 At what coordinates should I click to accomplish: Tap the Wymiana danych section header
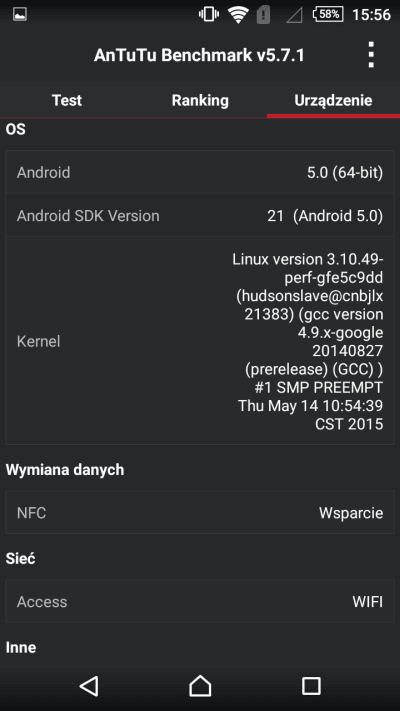65,470
